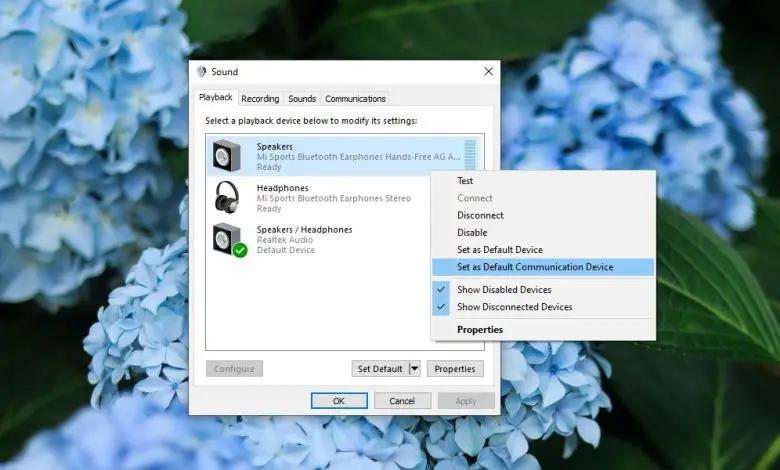Switch to the Communications tab
Screen dimensions: 780x470
(x=355, y=98)
